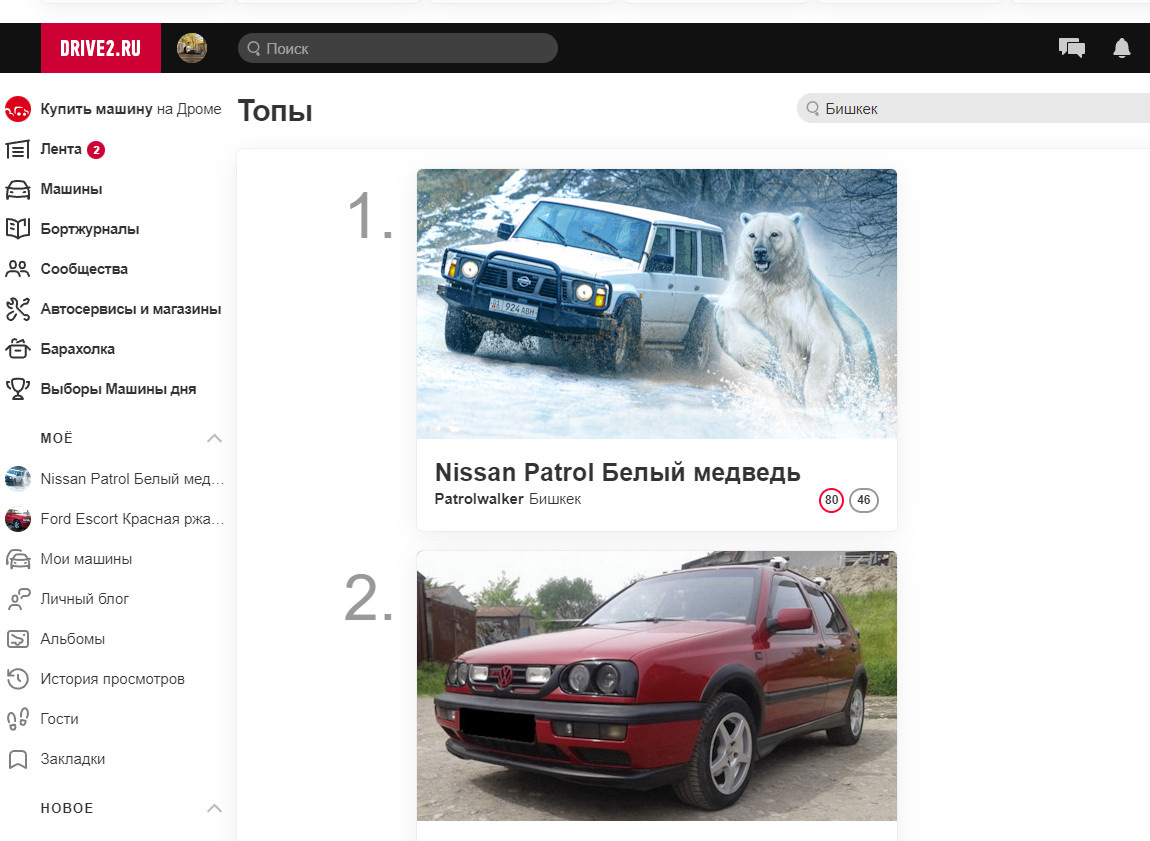Open Выборы Машины дня link
The width and height of the screenshot is (1150, 841).
click(118, 389)
